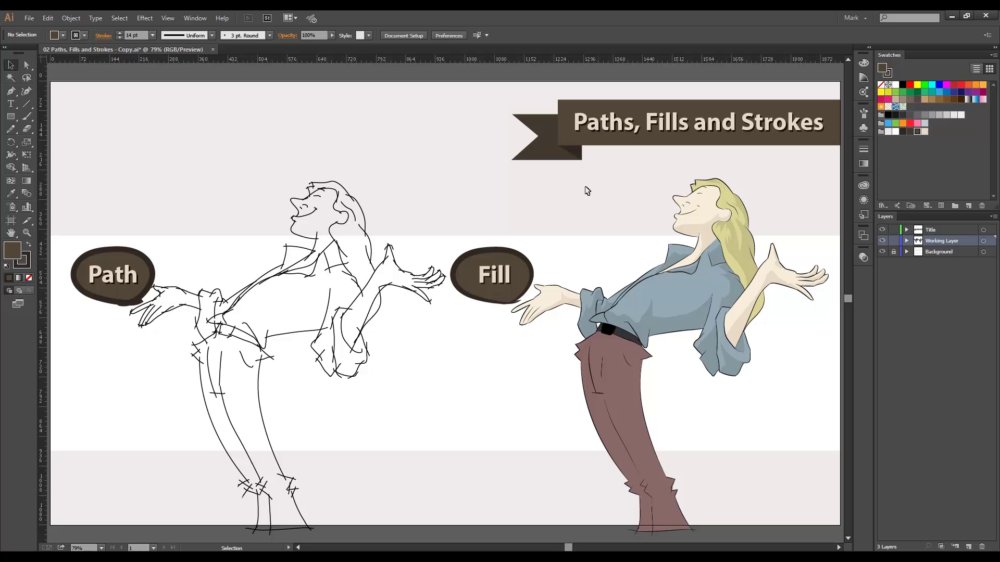Open the stroke weight dropdown
This screenshot has width=1000, height=562.
click(152, 36)
